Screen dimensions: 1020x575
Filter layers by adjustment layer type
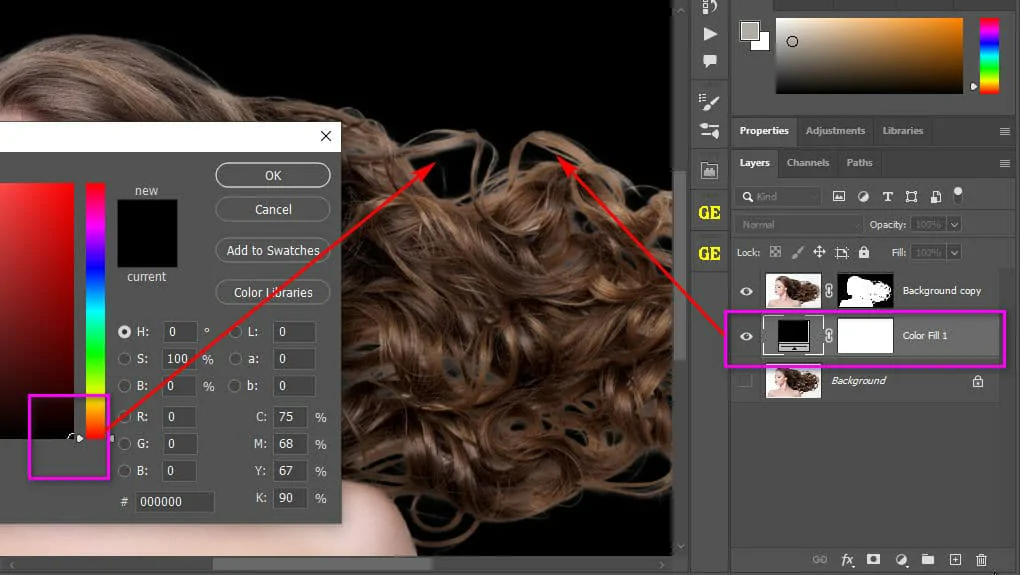point(863,196)
